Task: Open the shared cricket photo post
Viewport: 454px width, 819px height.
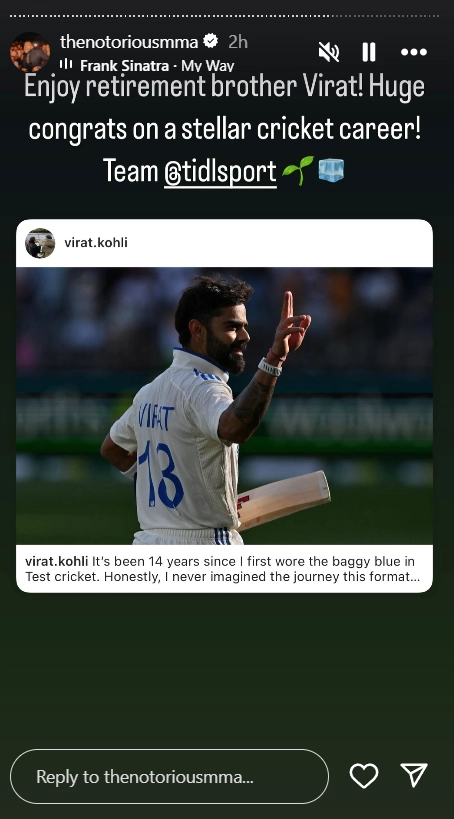Action: coord(224,406)
